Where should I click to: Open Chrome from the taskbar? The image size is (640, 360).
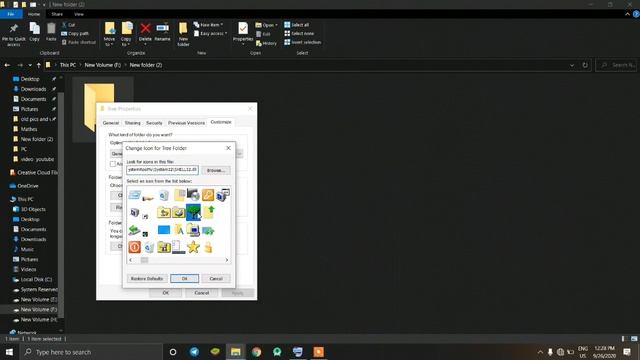pyautogui.click(x=256, y=352)
